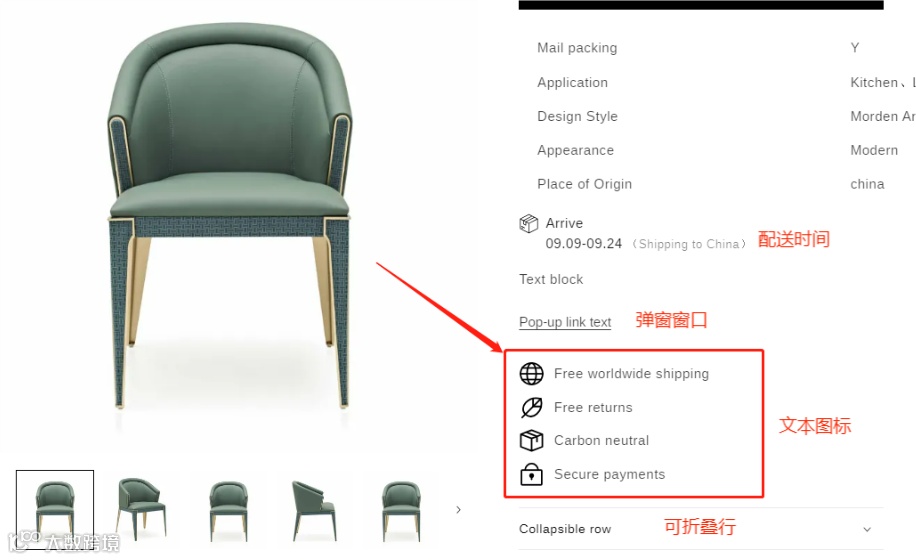Viewport: 916px width, 560px height.
Task: Select the third chair thumbnail
Action: 228,510
